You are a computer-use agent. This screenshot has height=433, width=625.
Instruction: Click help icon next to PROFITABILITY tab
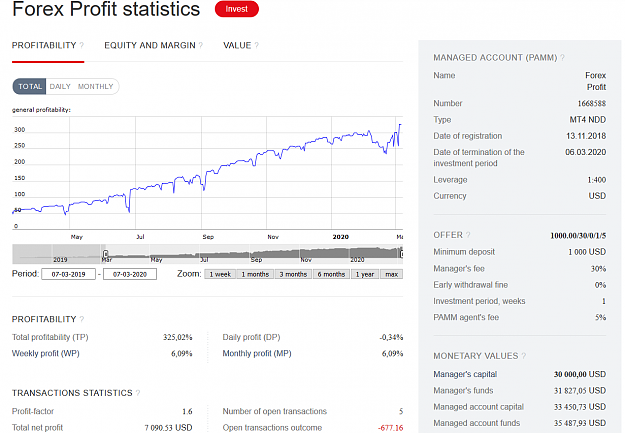82,45
